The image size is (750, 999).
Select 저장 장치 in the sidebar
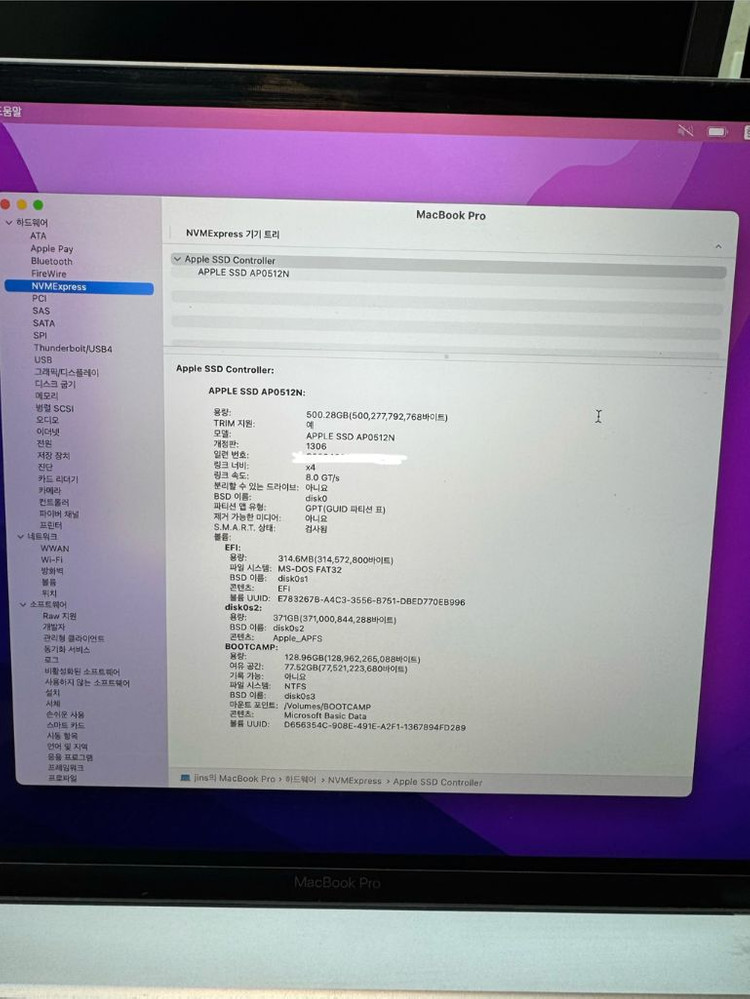pyautogui.click(x=54, y=456)
